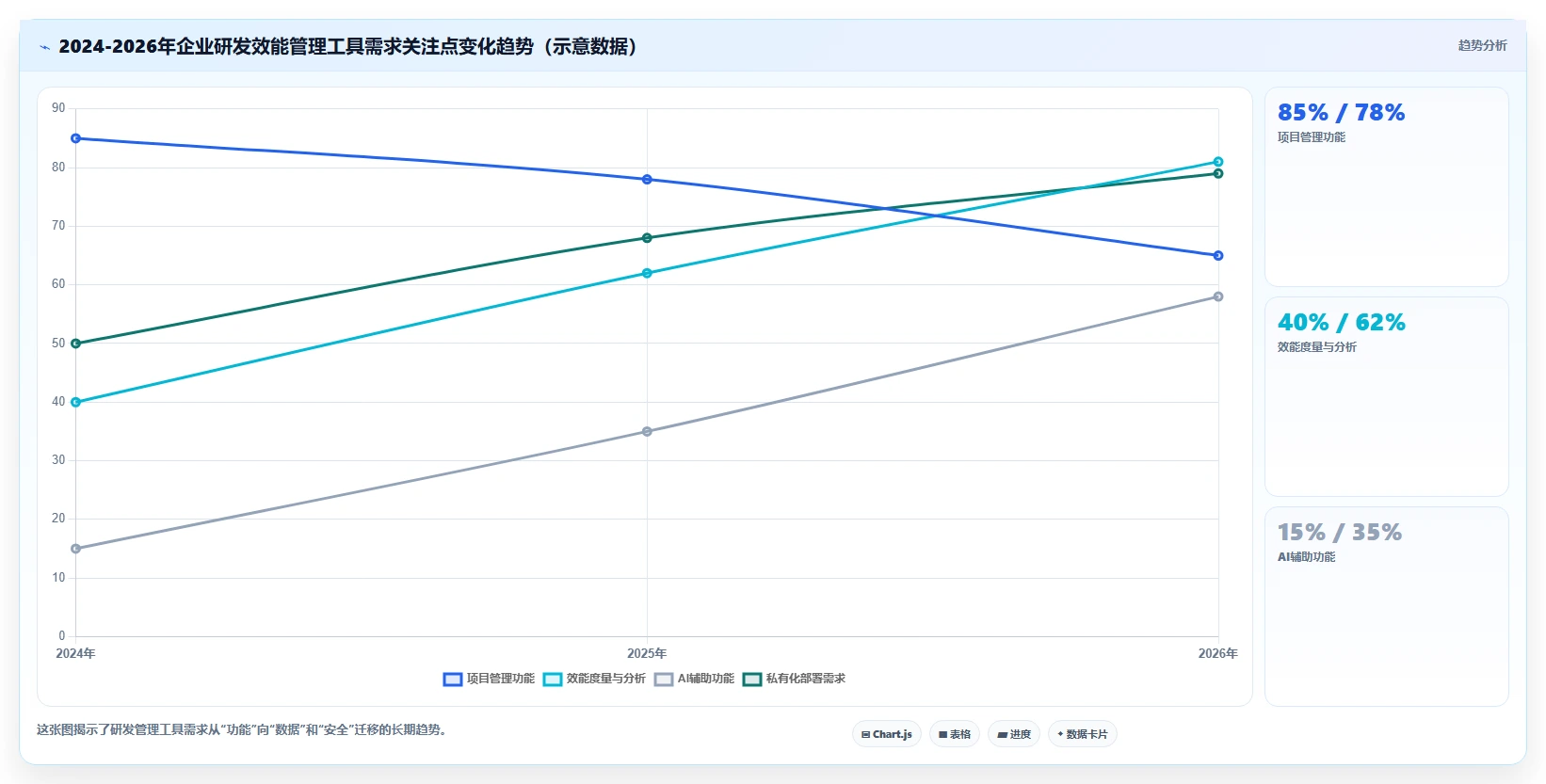
Task: Toggle the 私有化部署需求 legend entry
Action: coord(794,679)
